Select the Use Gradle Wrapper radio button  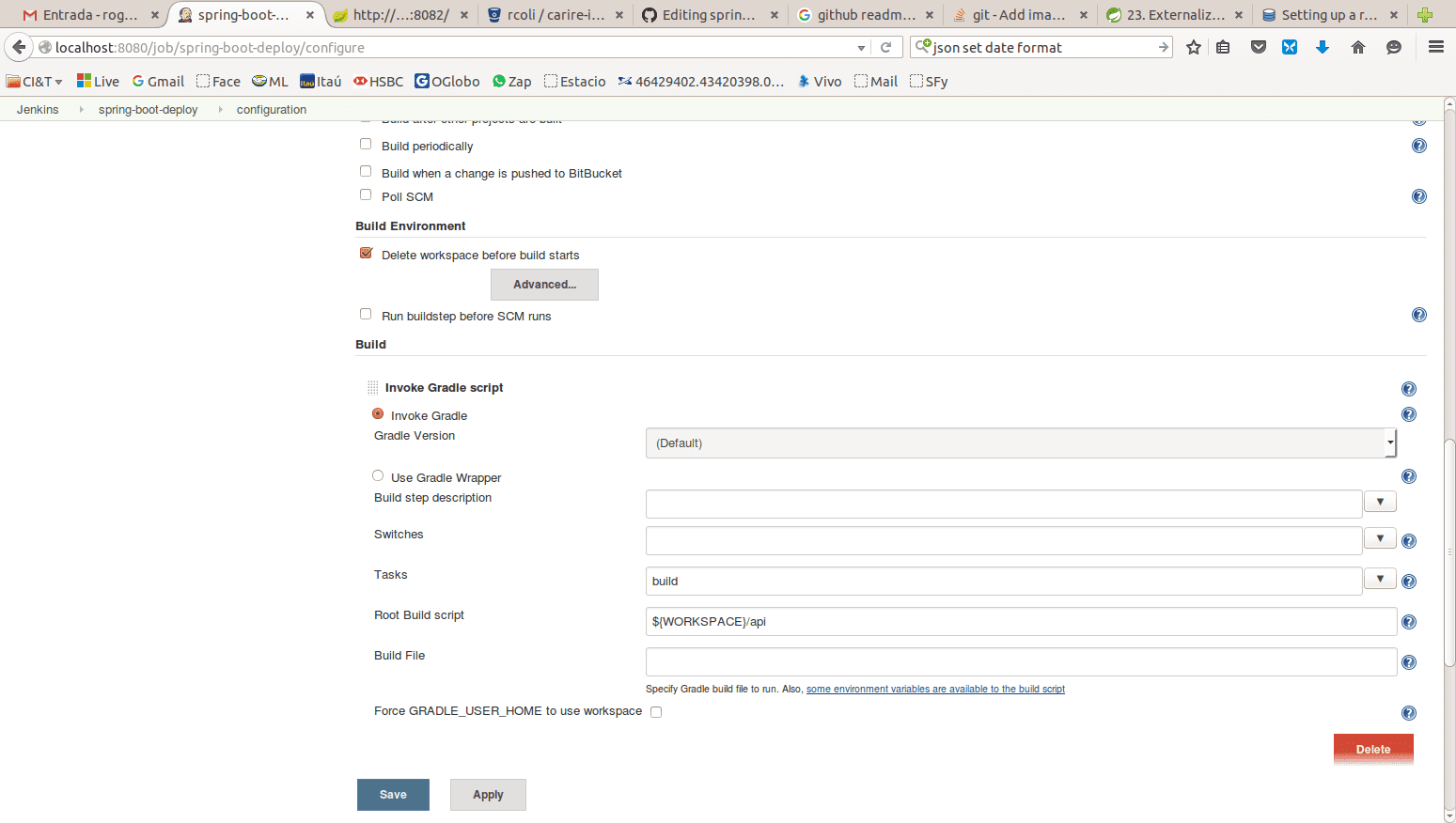(x=378, y=475)
